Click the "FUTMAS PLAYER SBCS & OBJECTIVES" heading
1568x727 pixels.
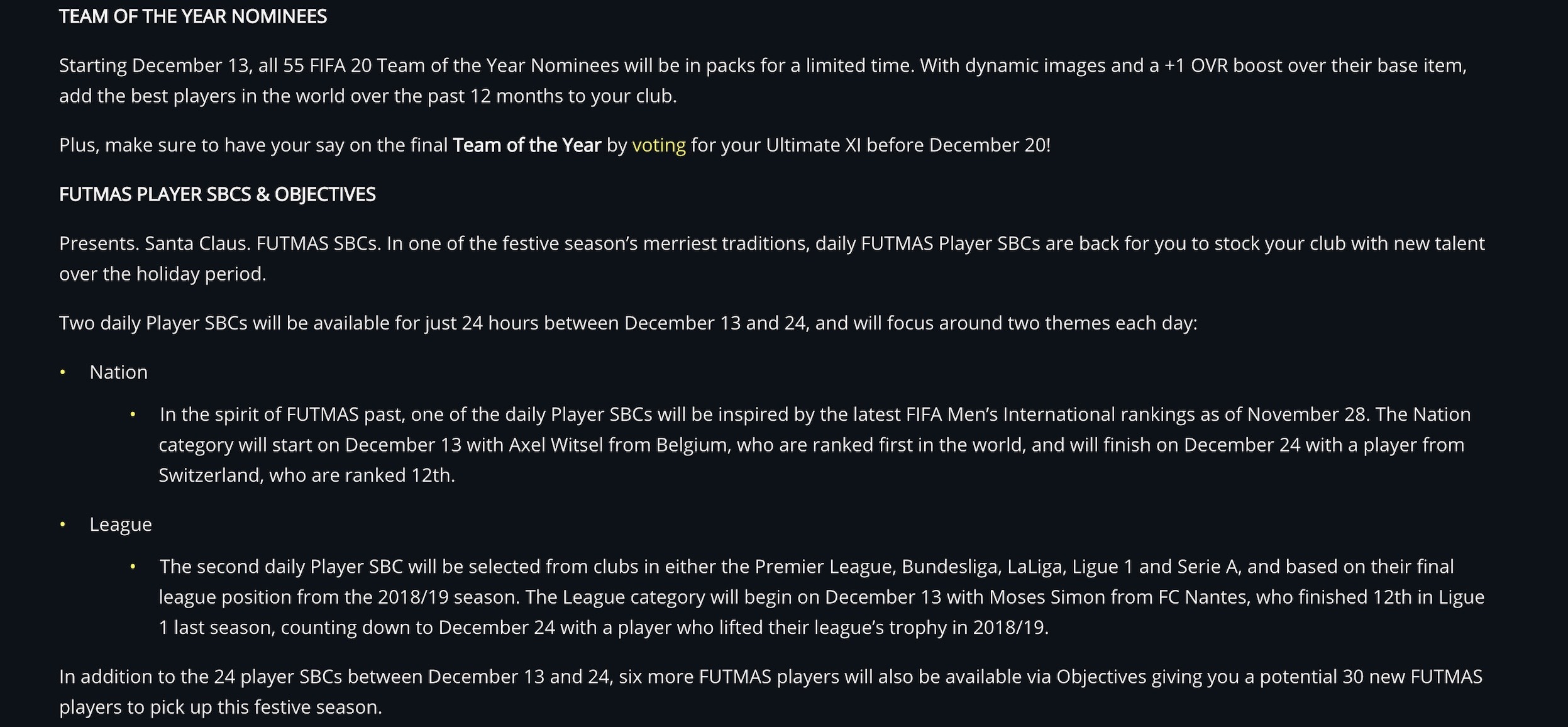pos(218,194)
